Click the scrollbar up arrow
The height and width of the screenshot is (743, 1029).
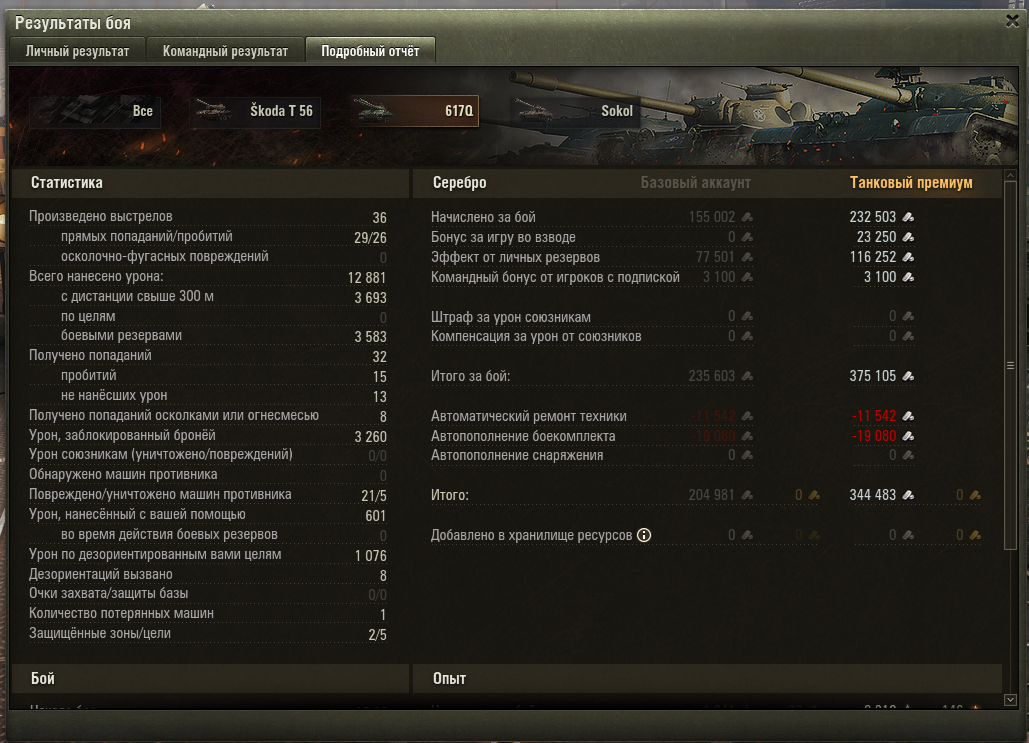[1011, 176]
